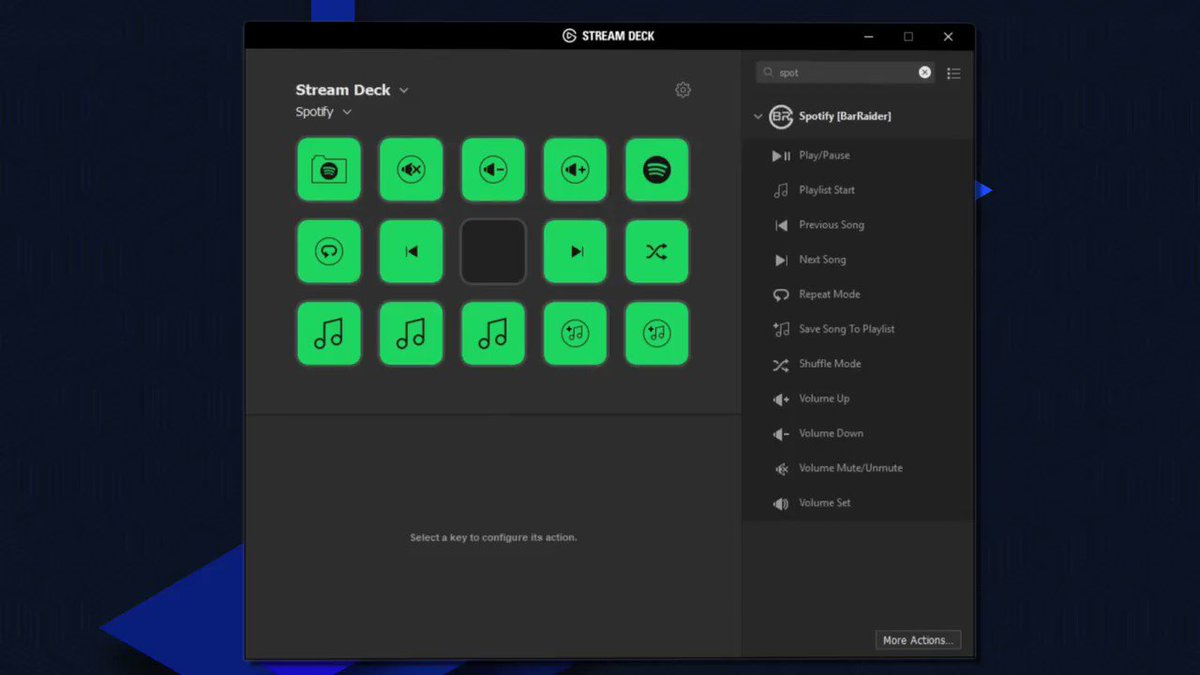
Task: Click the actions search field
Action: pyautogui.click(x=846, y=72)
